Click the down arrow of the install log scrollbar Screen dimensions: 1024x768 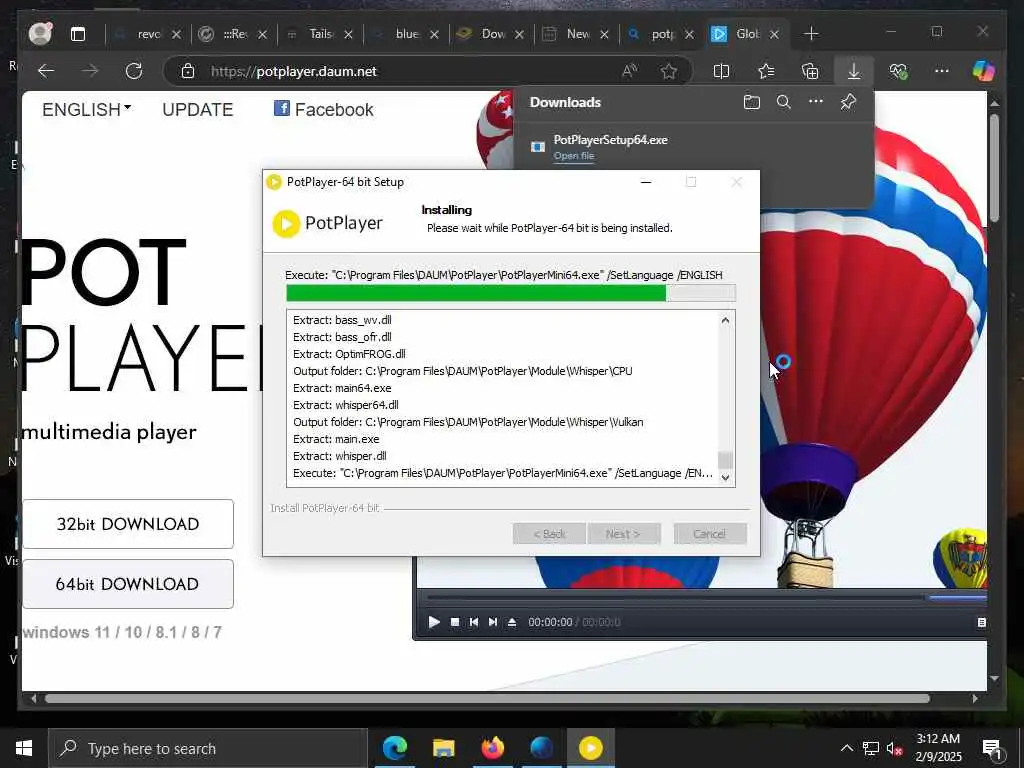click(x=726, y=477)
